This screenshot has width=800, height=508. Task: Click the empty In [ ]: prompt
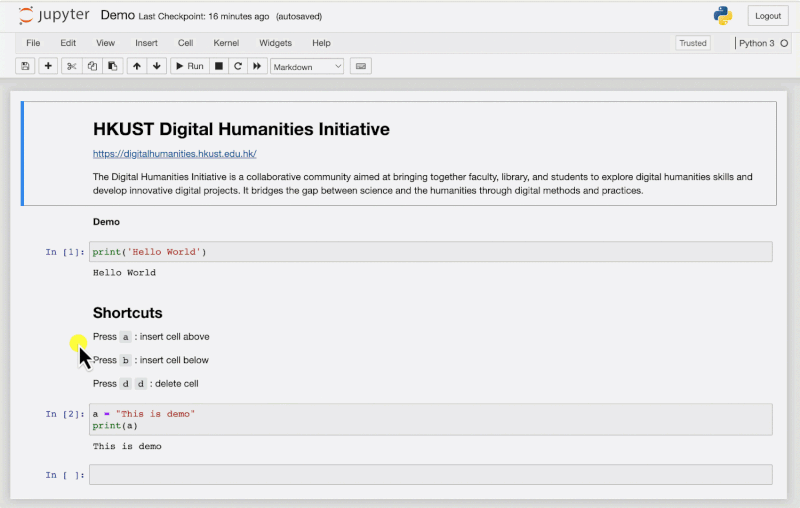click(65, 475)
